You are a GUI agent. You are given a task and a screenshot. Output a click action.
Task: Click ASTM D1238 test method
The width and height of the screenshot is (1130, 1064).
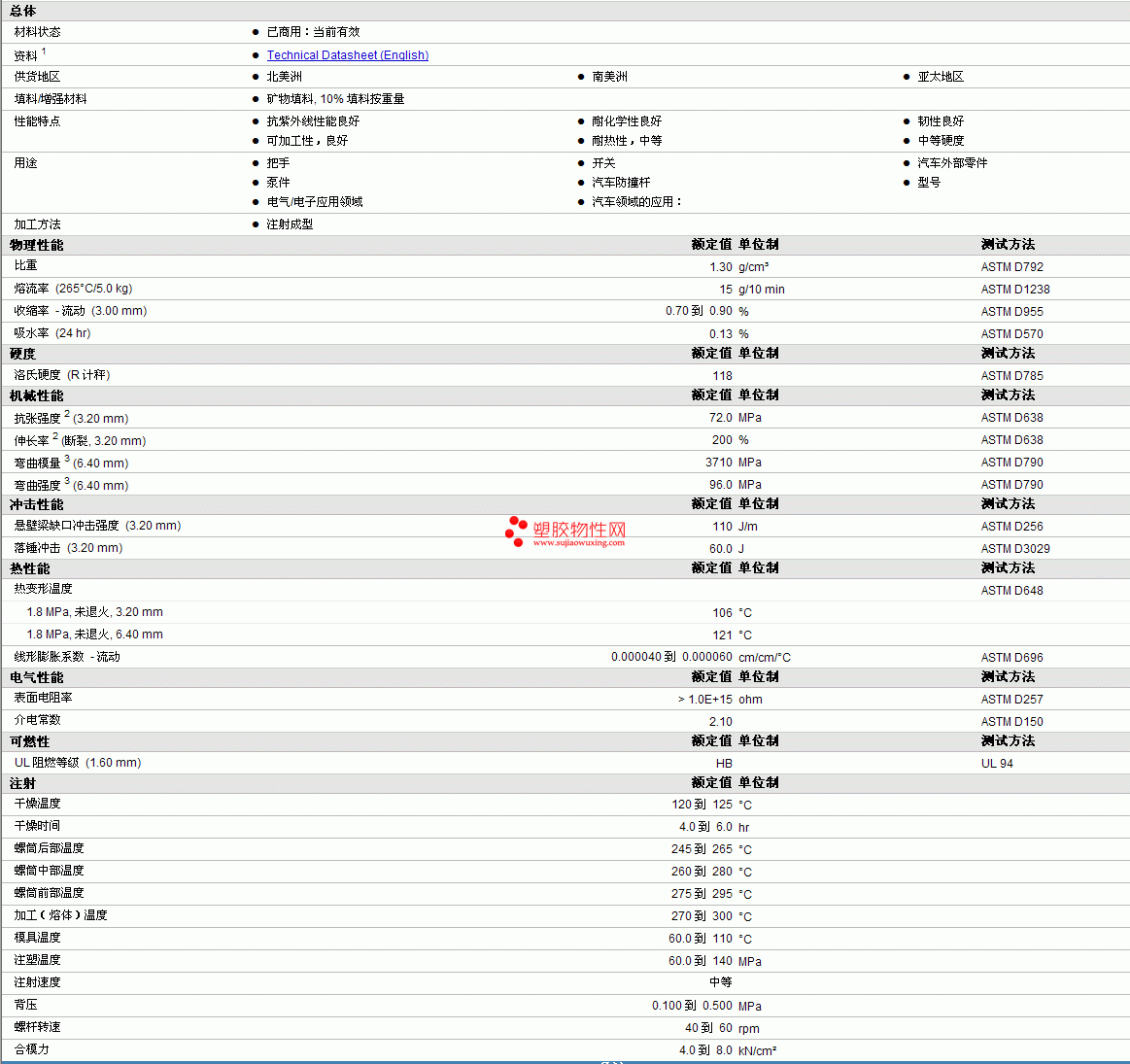pyautogui.click(x=1015, y=289)
